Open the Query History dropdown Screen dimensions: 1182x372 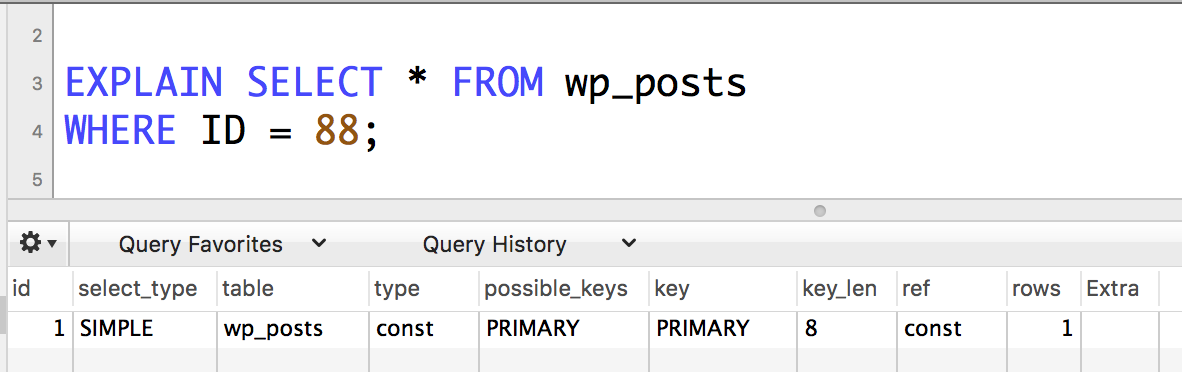coord(529,244)
